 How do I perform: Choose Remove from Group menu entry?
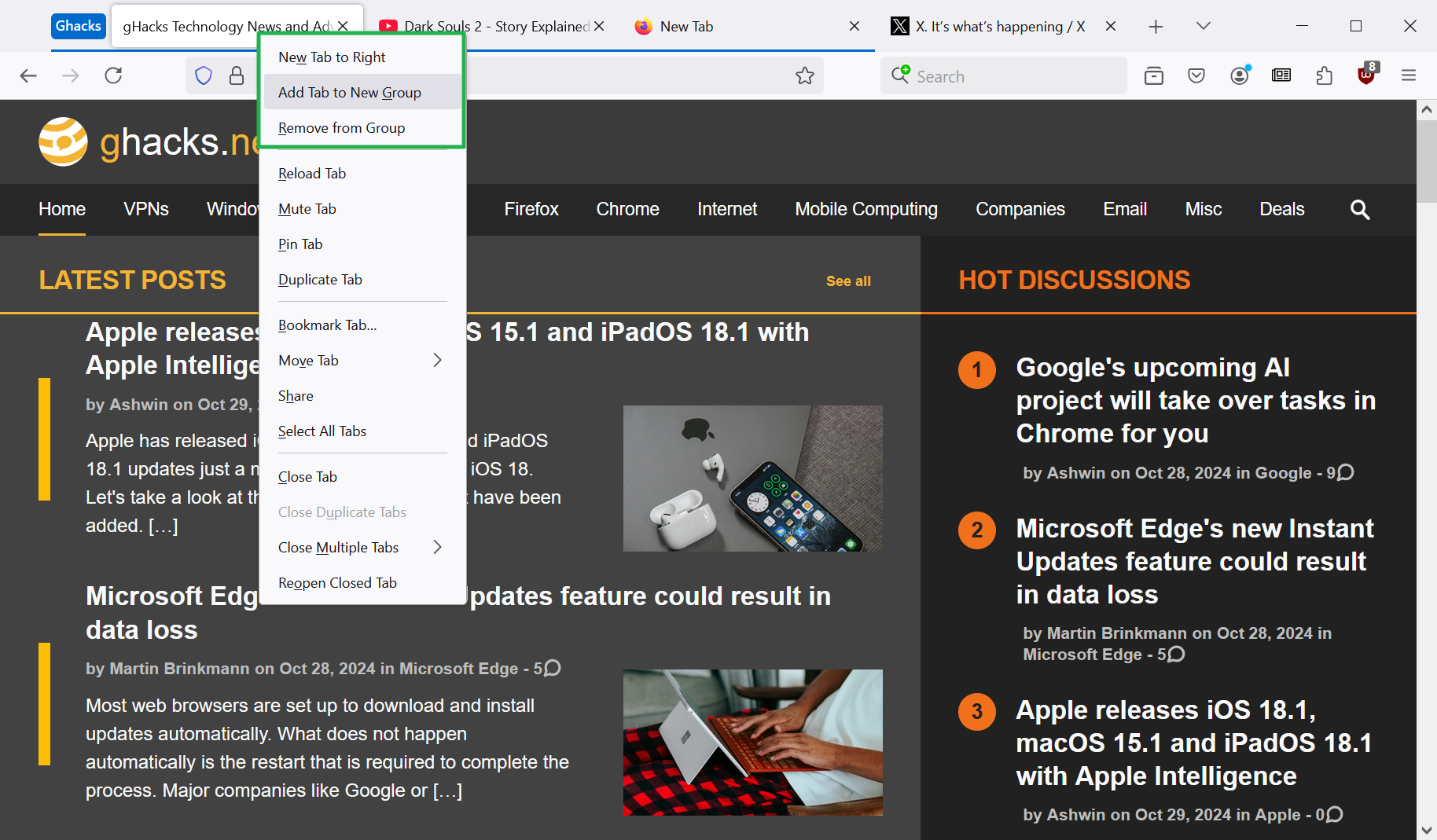tap(342, 128)
